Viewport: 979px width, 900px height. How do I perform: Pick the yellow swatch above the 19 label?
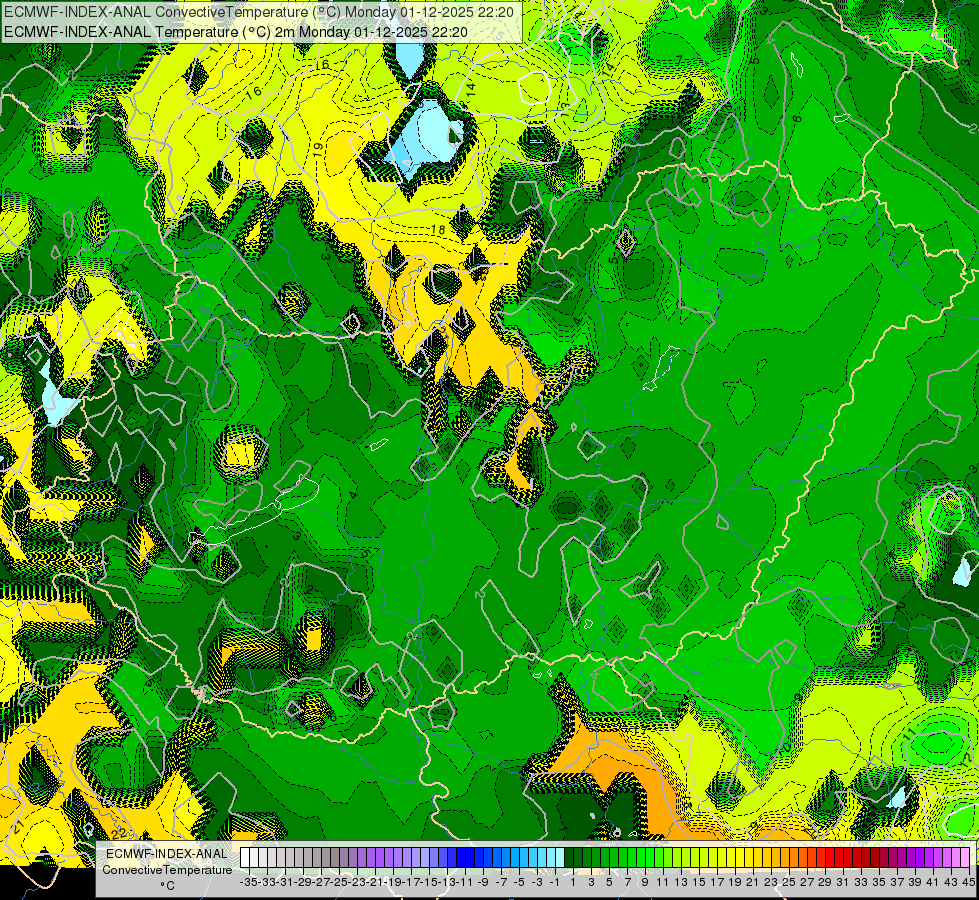click(x=740, y=857)
